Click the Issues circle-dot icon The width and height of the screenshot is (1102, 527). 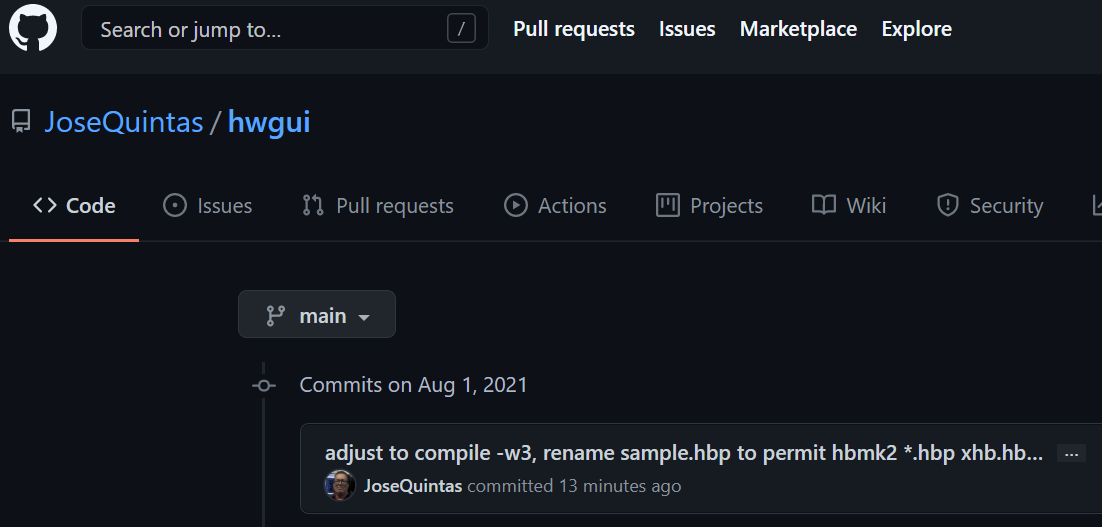click(175, 206)
